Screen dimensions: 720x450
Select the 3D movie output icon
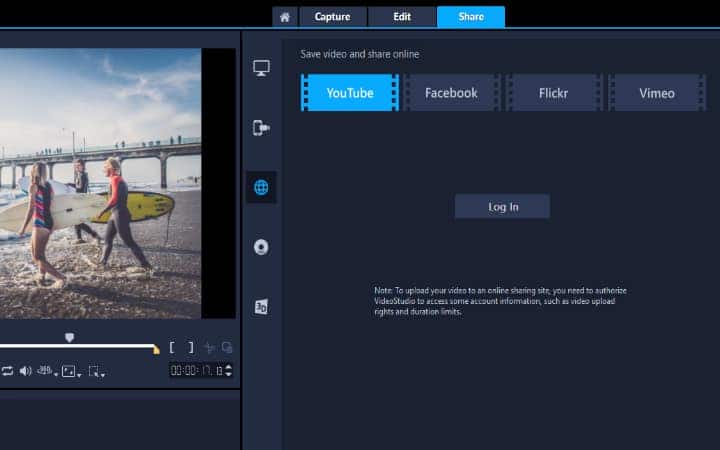coord(261,307)
